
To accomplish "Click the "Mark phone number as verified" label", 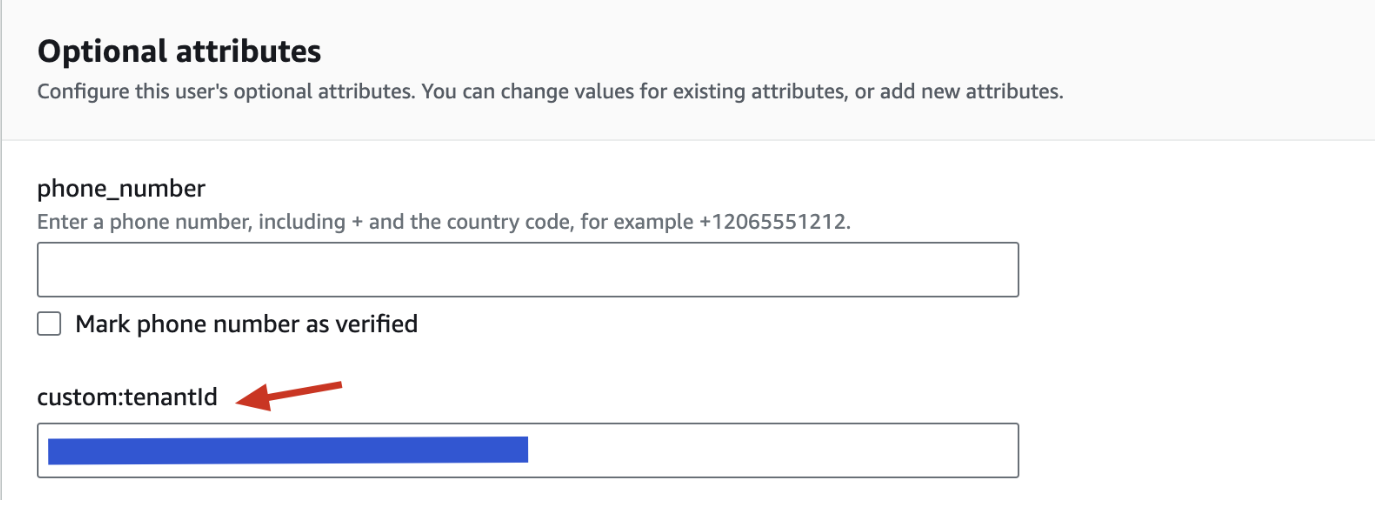I will pos(246,324).
